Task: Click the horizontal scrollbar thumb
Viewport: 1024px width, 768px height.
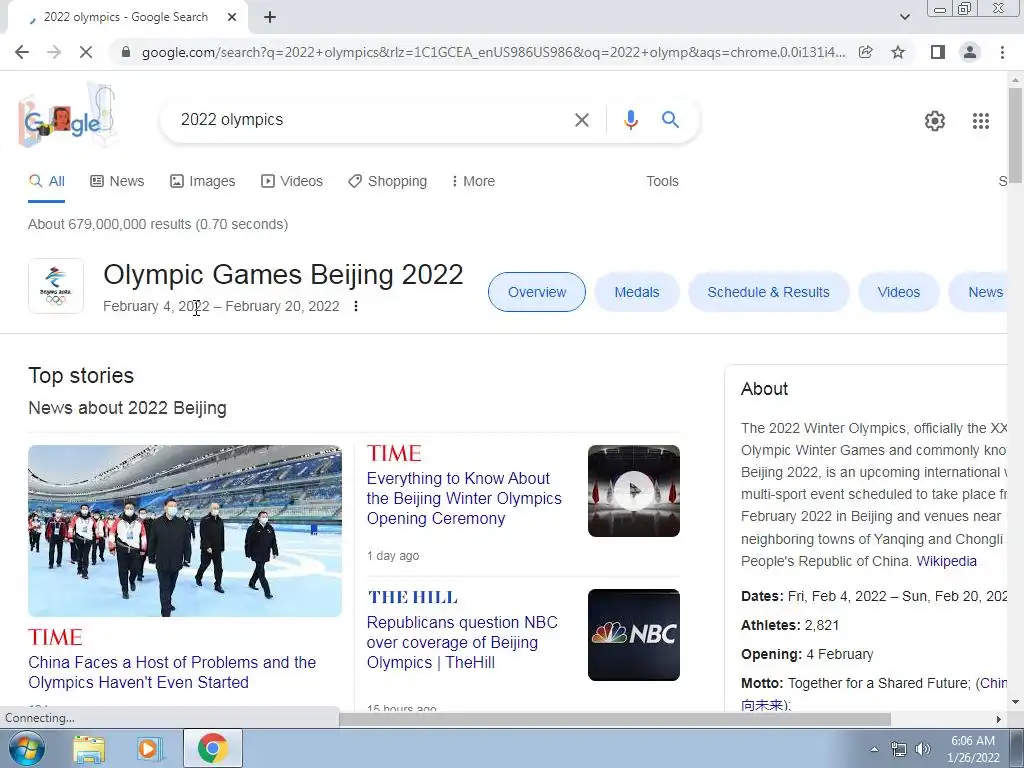Action: coord(615,719)
